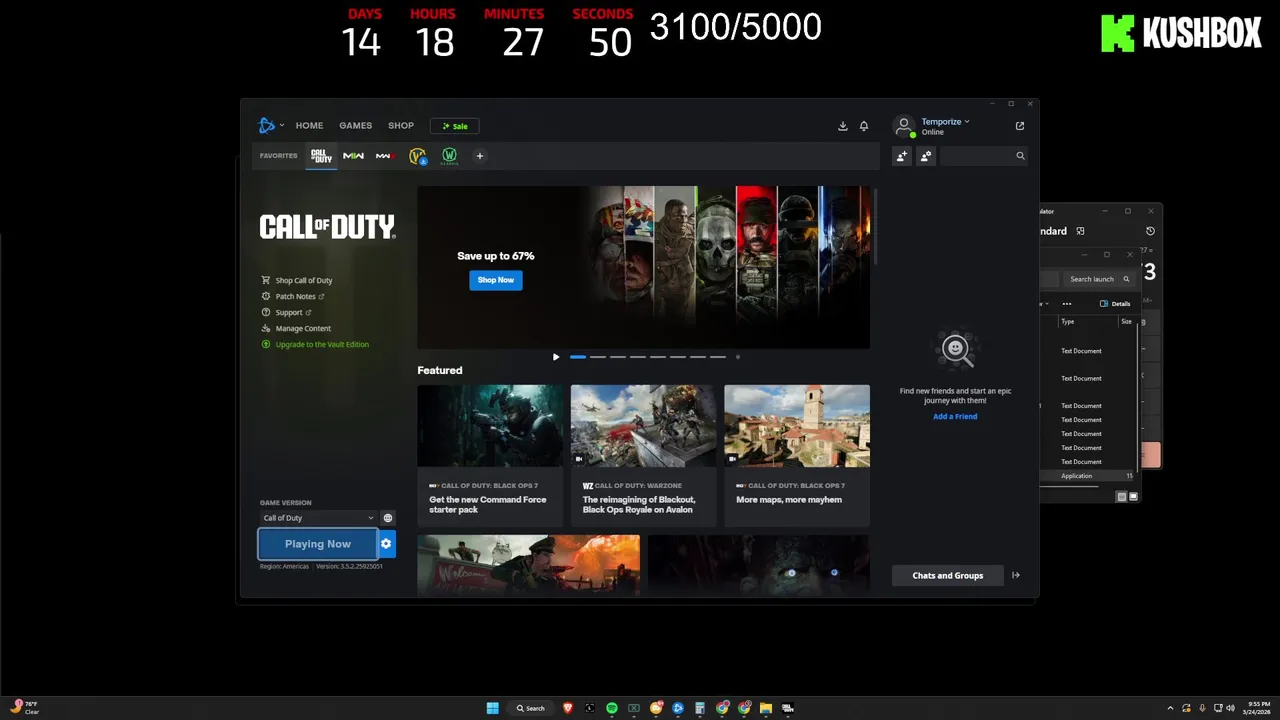Select the MWII game icon in favorites
Screen dimensions: 1280x720
353,156
